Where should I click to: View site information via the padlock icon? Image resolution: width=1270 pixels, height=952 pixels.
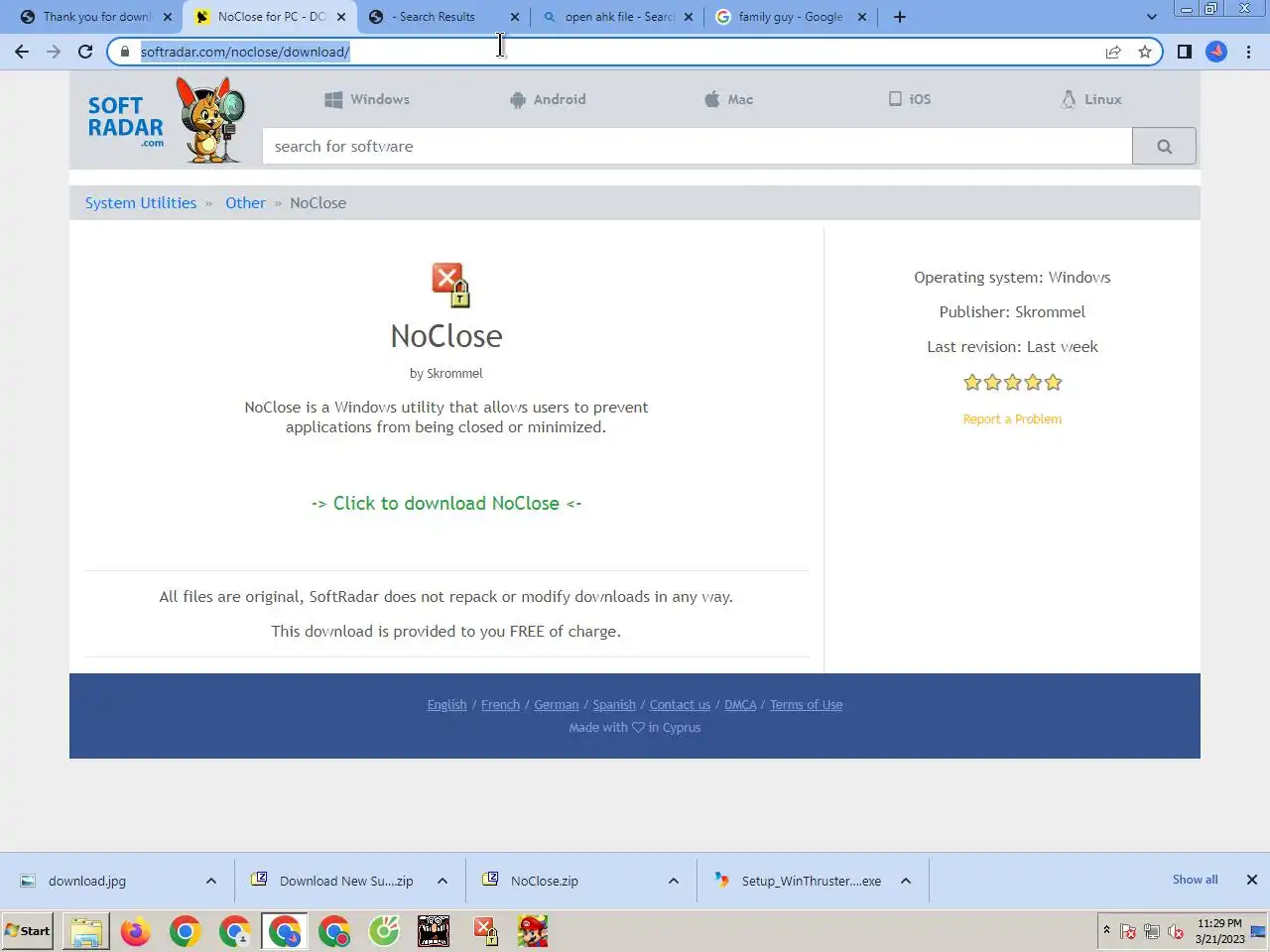(x=125, y=52)
